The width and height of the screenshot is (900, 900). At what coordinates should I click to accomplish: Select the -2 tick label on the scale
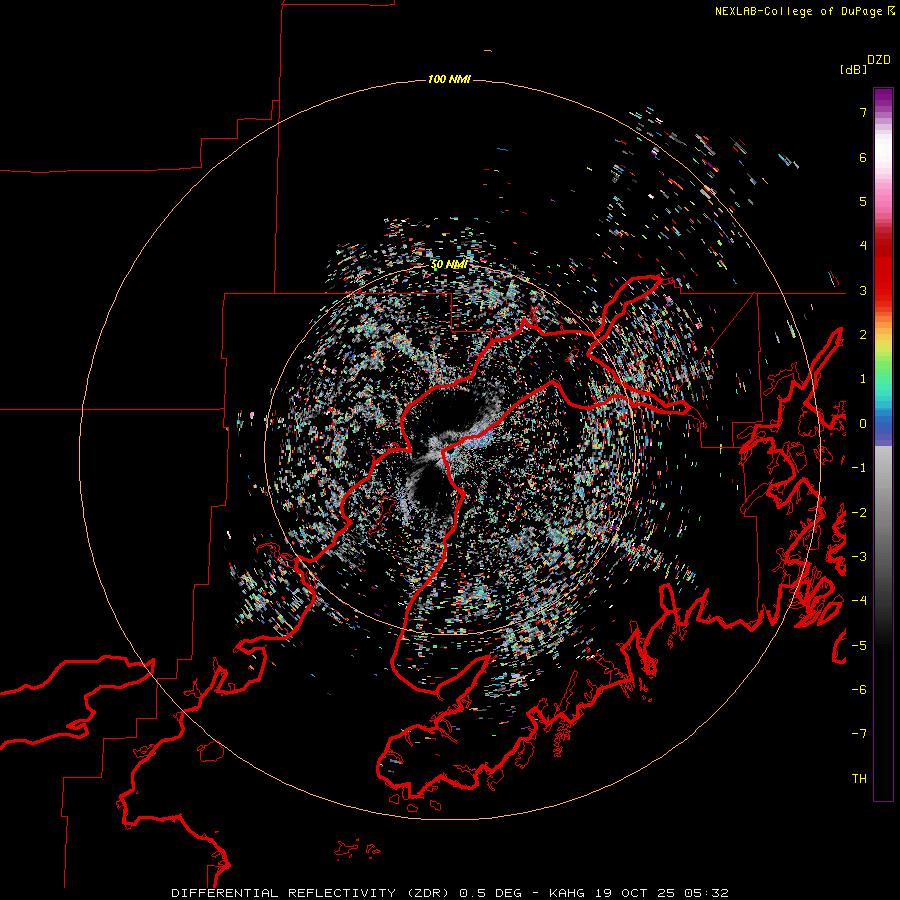(859, 513)
